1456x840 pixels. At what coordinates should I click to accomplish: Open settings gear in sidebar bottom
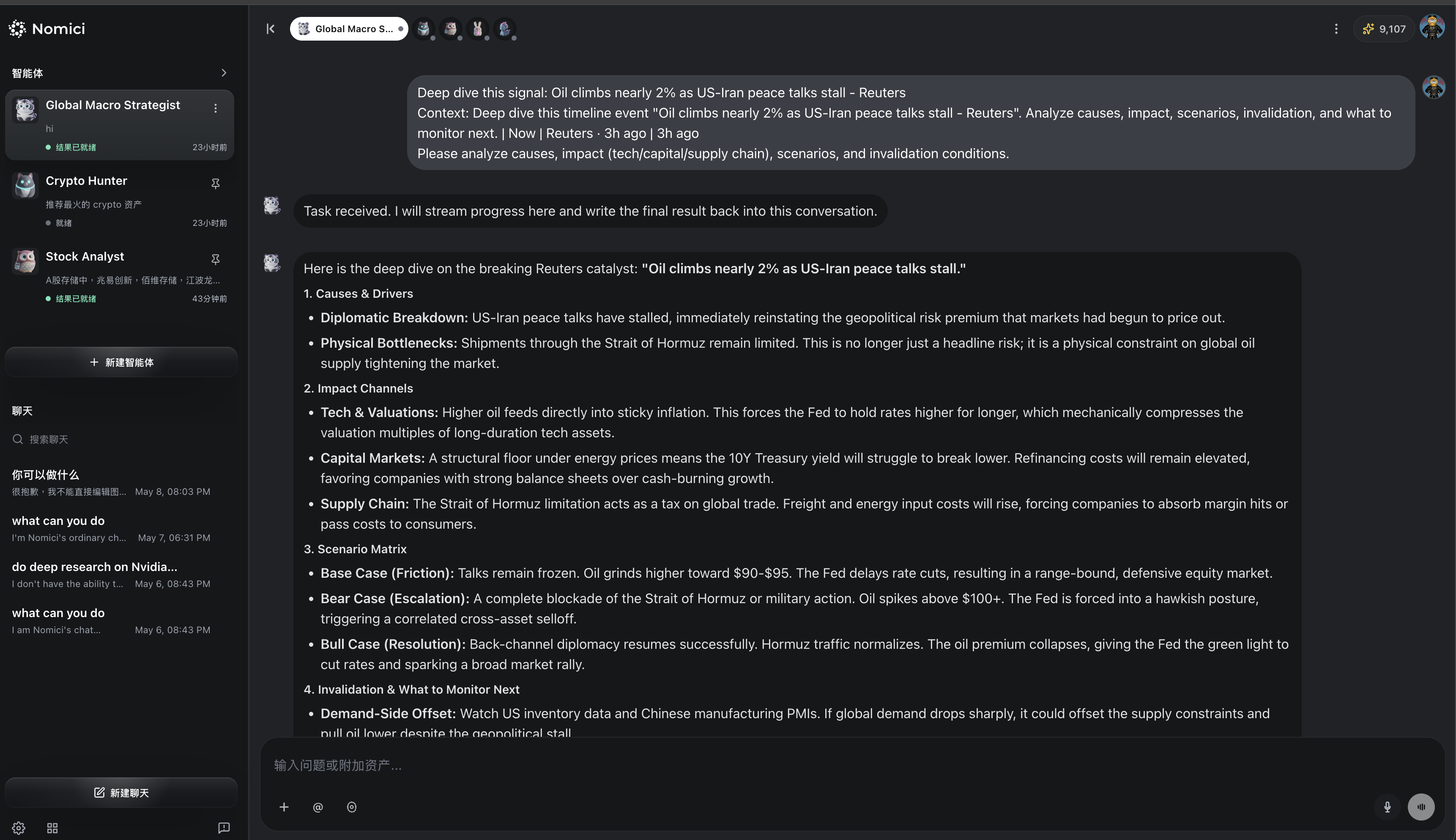pos(19,828)
